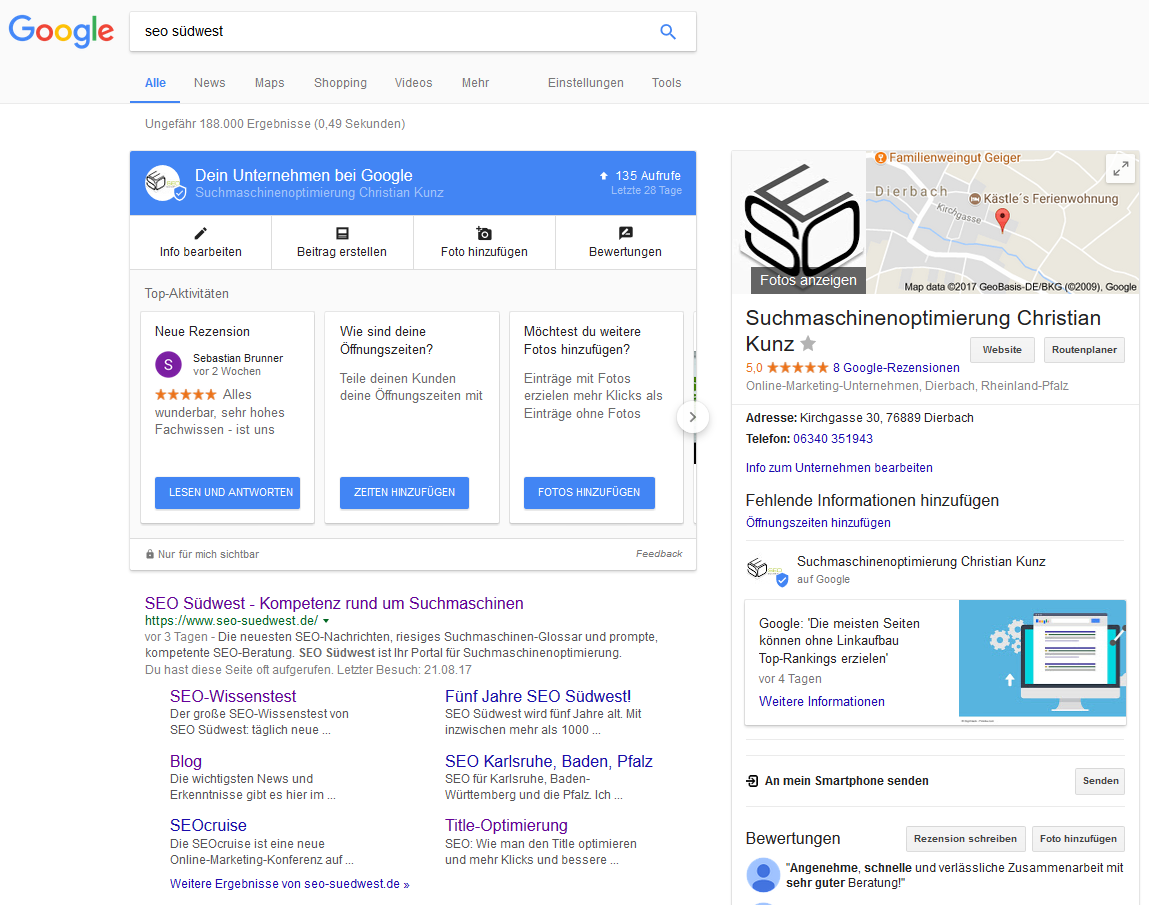Open Beitrag erstellen via the plus icon
The height and width of the screenshot is (905, 1149).
point(342,232)
